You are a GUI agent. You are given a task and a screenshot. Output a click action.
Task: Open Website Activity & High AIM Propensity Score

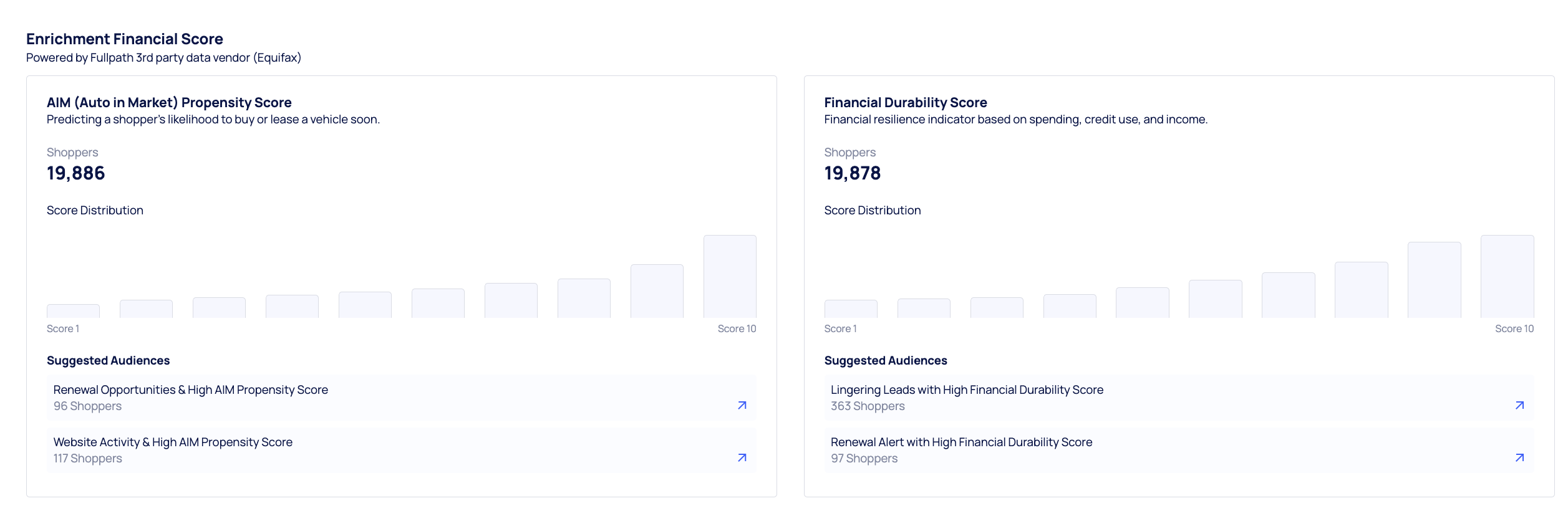[173, 442]
